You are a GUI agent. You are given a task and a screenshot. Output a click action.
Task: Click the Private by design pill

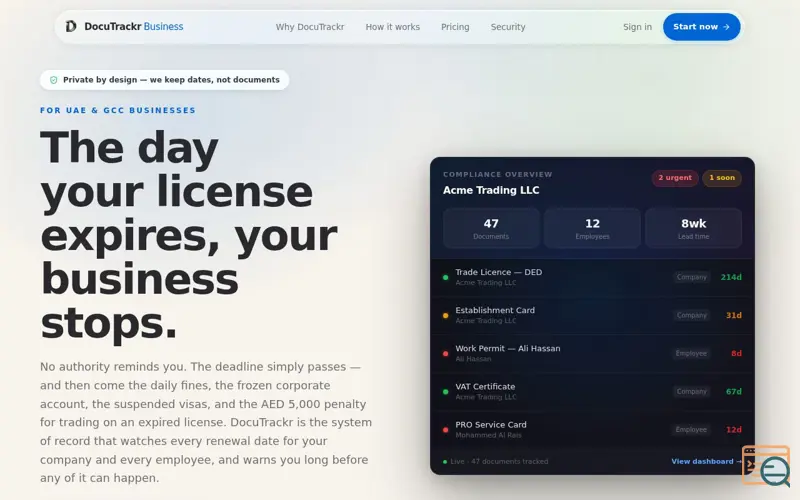point(164,80)
